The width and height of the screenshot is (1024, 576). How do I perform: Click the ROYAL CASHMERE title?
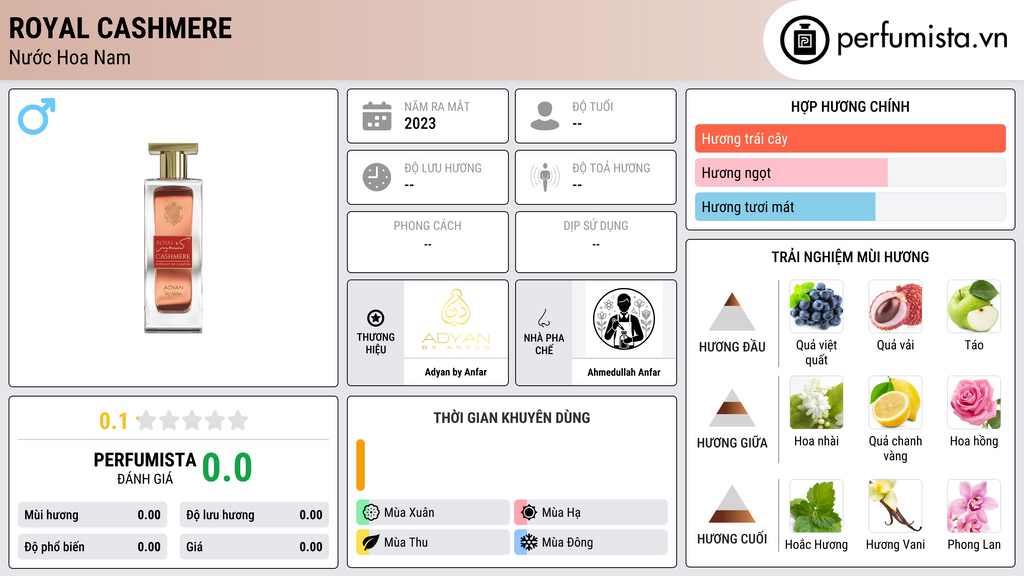pos(120,28)
